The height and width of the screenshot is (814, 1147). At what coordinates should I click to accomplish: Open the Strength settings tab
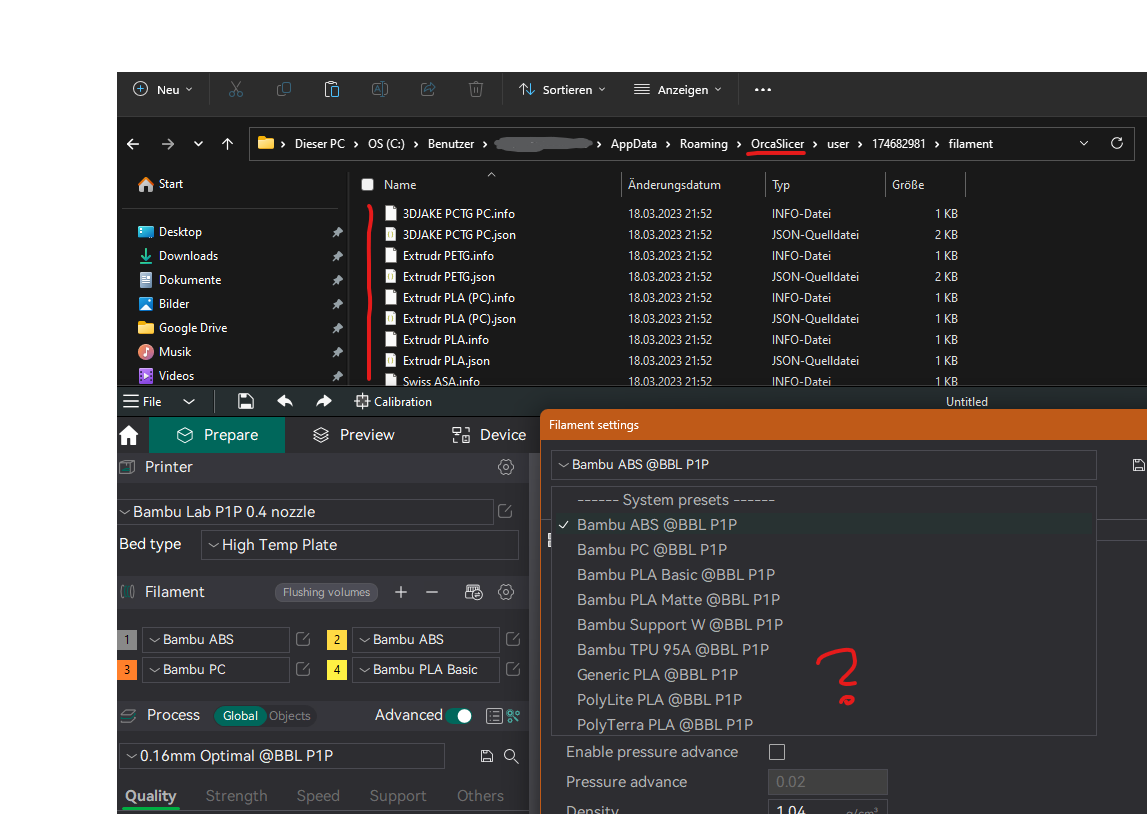pos(236,795)
